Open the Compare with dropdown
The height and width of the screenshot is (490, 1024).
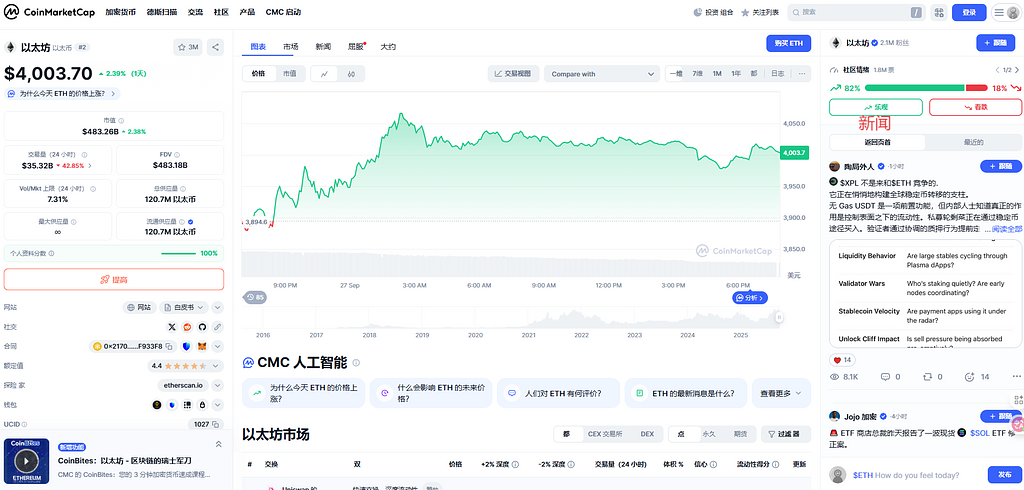click(601, 74)
